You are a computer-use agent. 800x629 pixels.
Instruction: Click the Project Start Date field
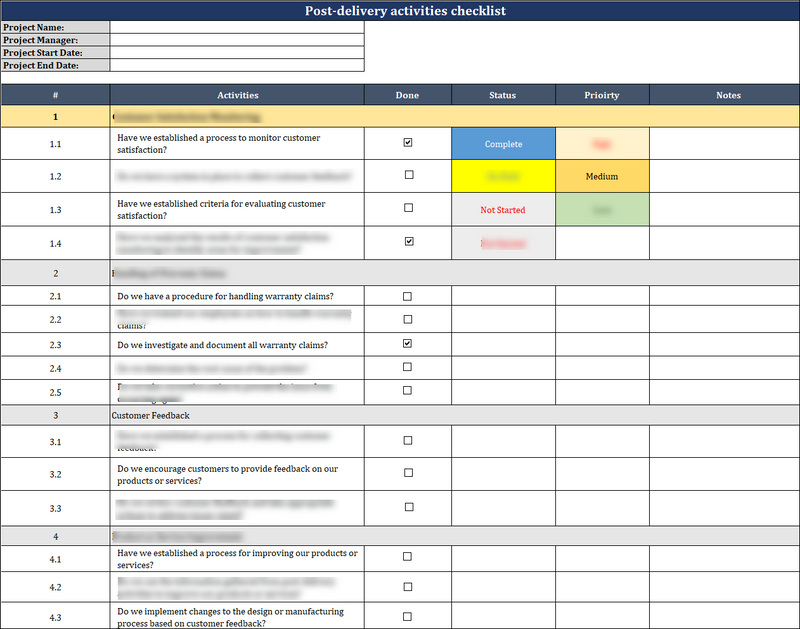click(238, 53)
